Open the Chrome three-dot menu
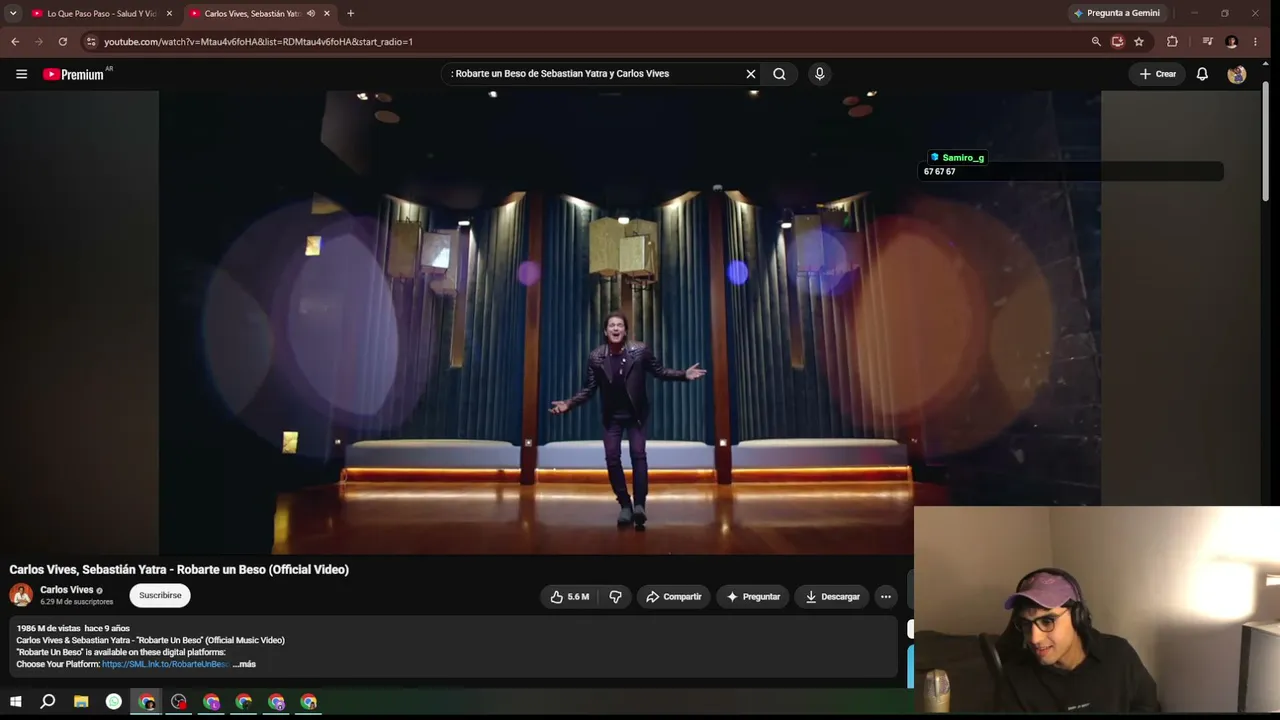 [x=1255, y=42]
